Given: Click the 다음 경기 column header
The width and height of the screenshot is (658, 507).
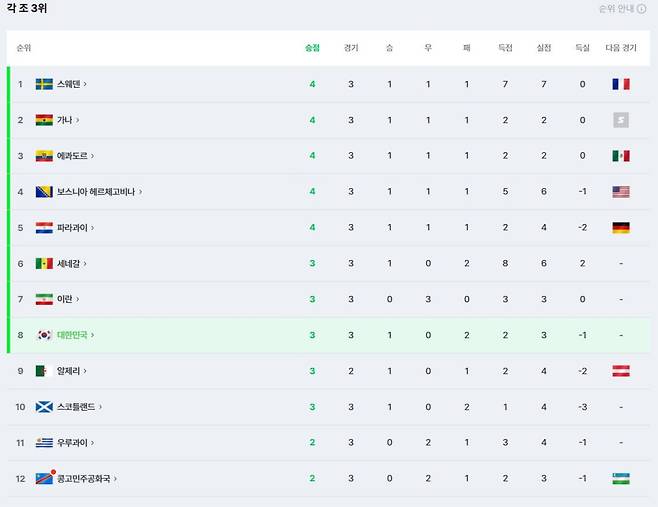Looking at the screenshot, I should (621, 48).
